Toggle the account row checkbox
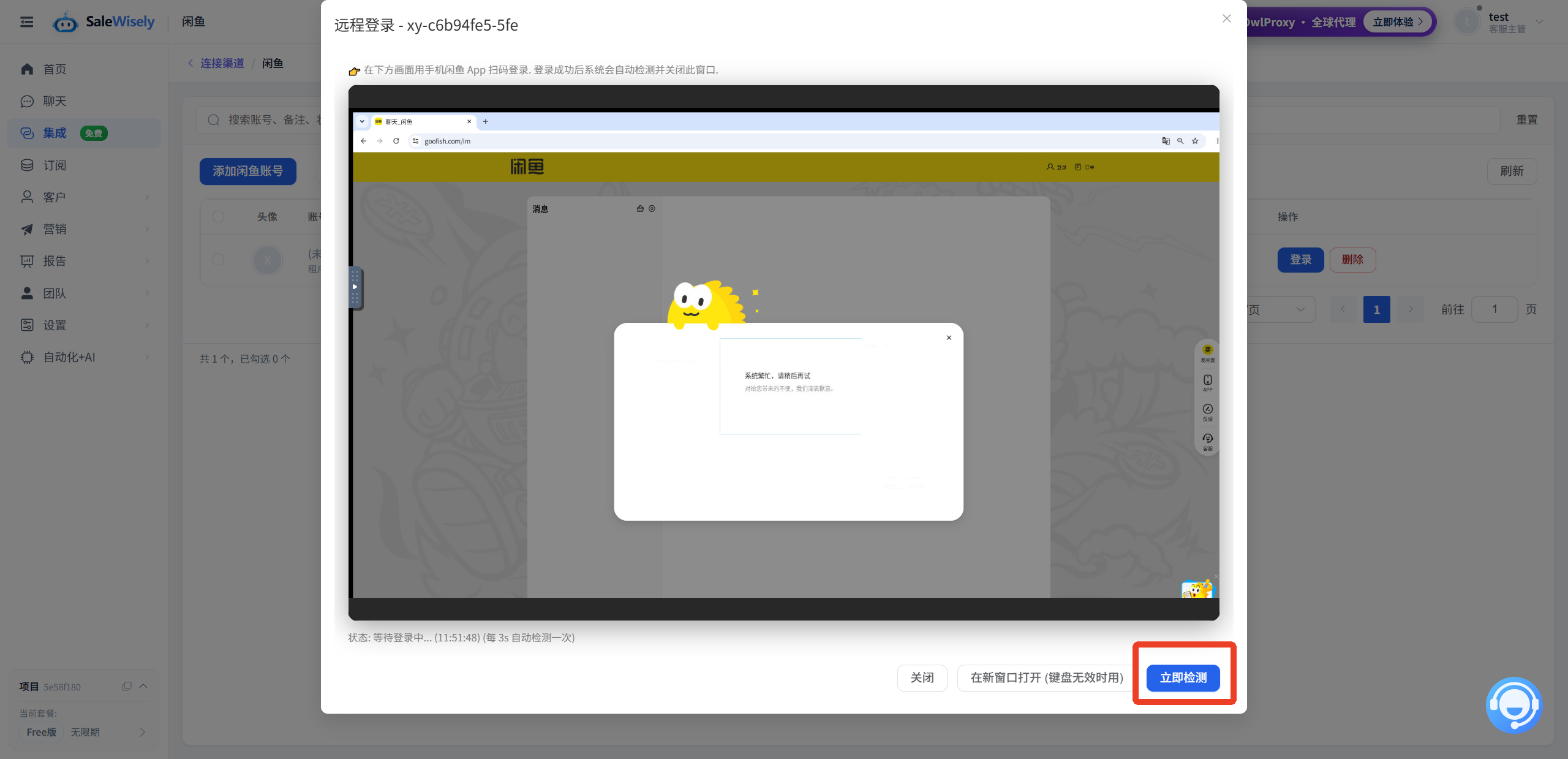1568x759 pixels. [x=219, y=260]
